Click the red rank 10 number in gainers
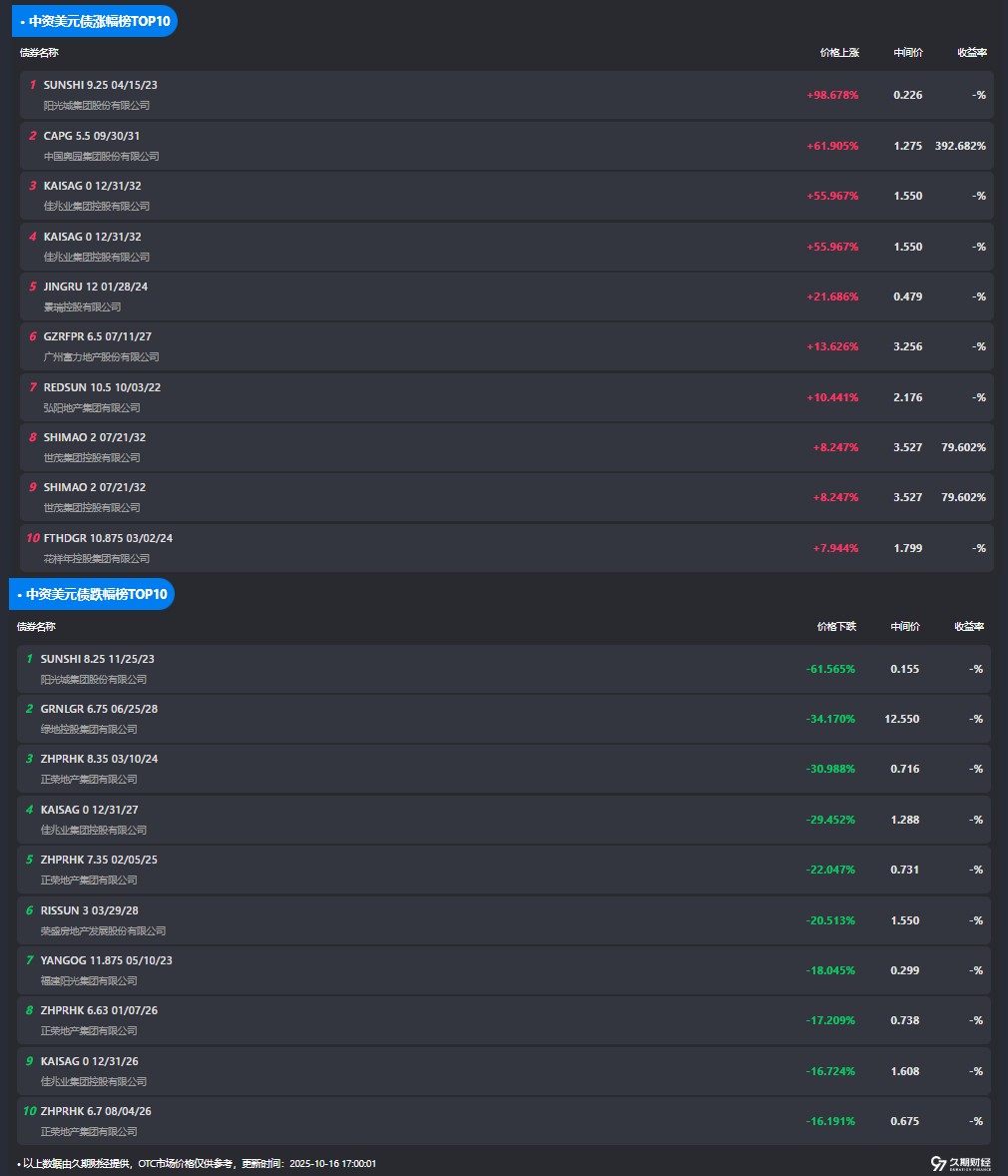Screen dimensions: 1008x1176 point(33,538)
